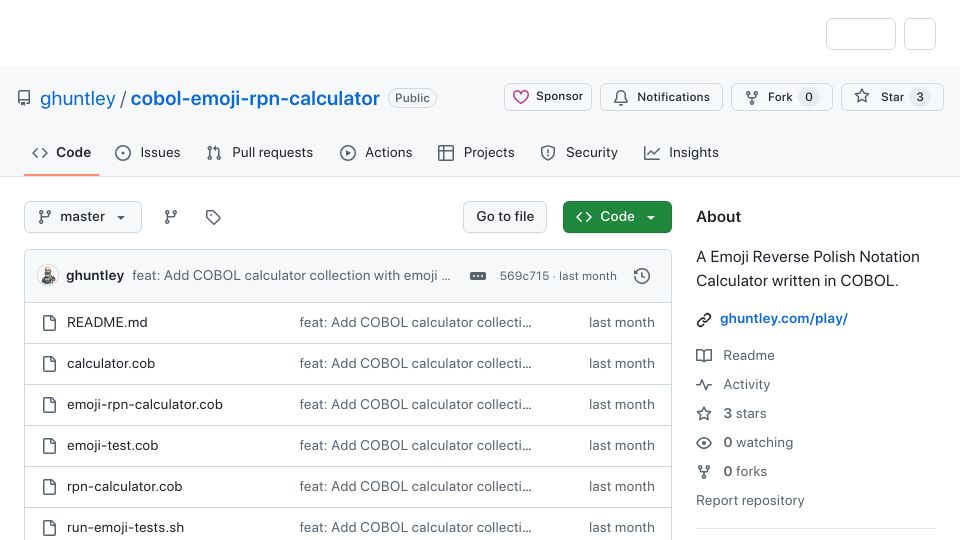Click the Go to file button
Screen dimensions: 960x540
[505, 217]
